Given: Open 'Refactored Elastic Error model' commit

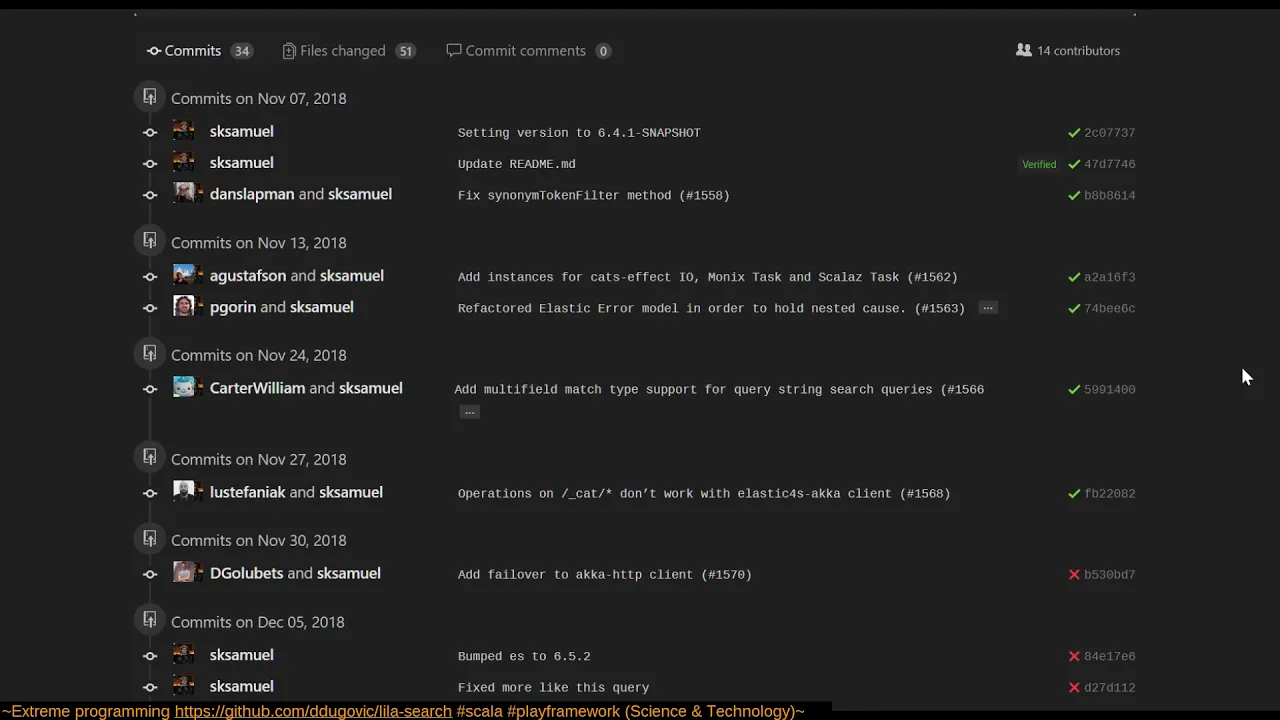Looking at the screenshot, I should (712, 309).
